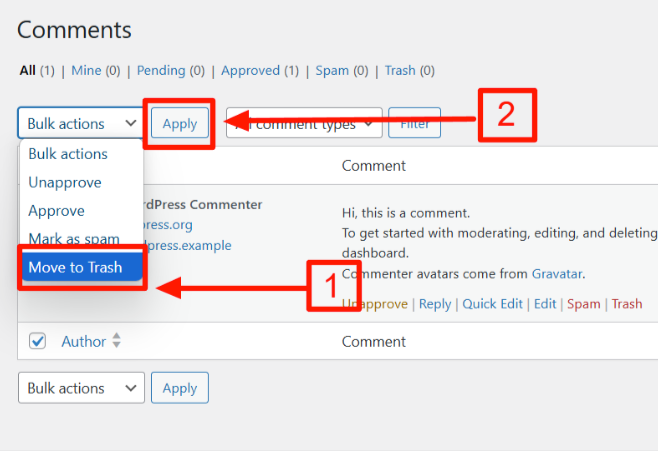Select Approve in the bulk actions list
658x451 pixels.
pyautogui.click(x=57, y=211)
